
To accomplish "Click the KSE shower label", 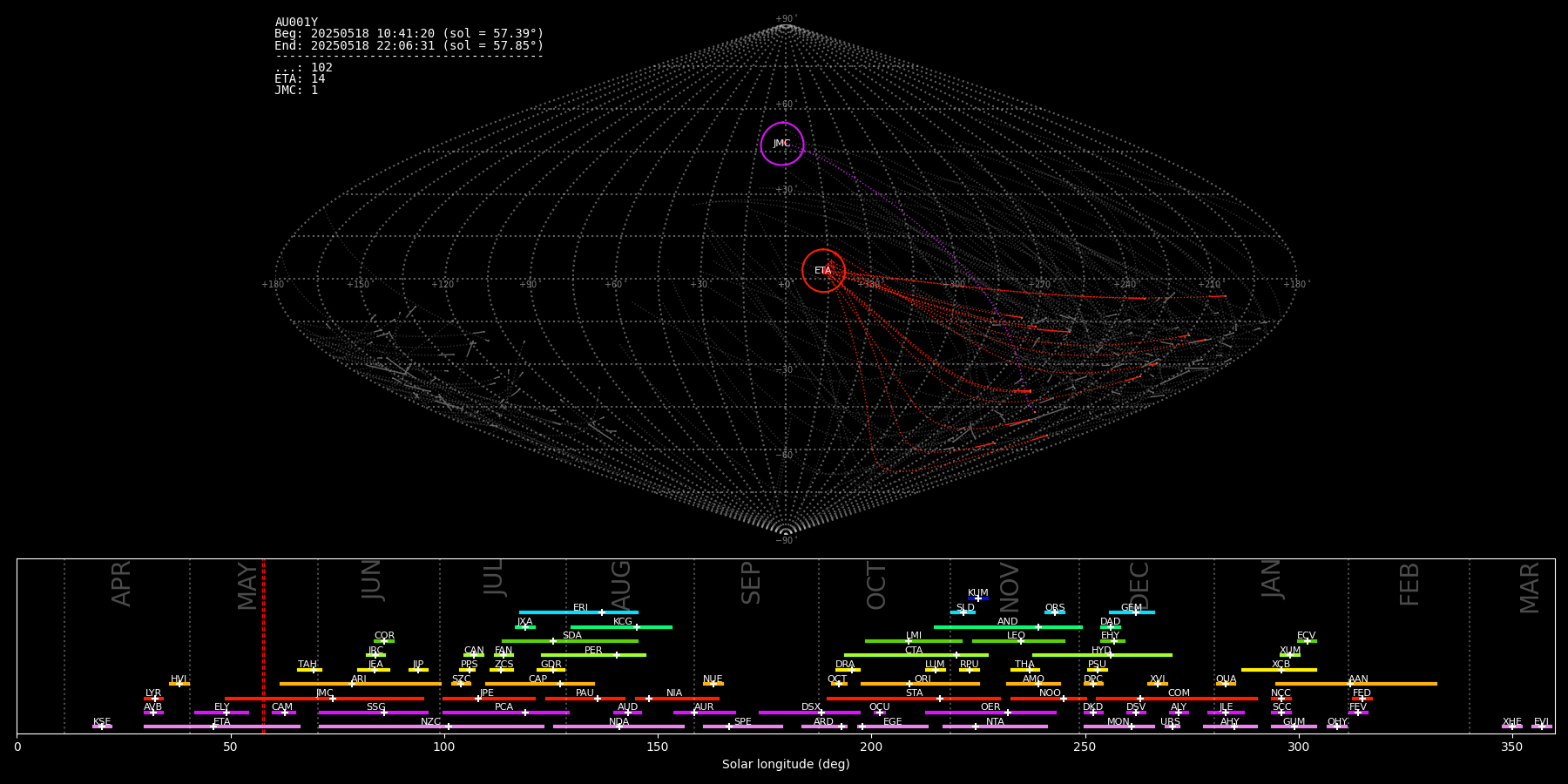I will coord(102,722).
